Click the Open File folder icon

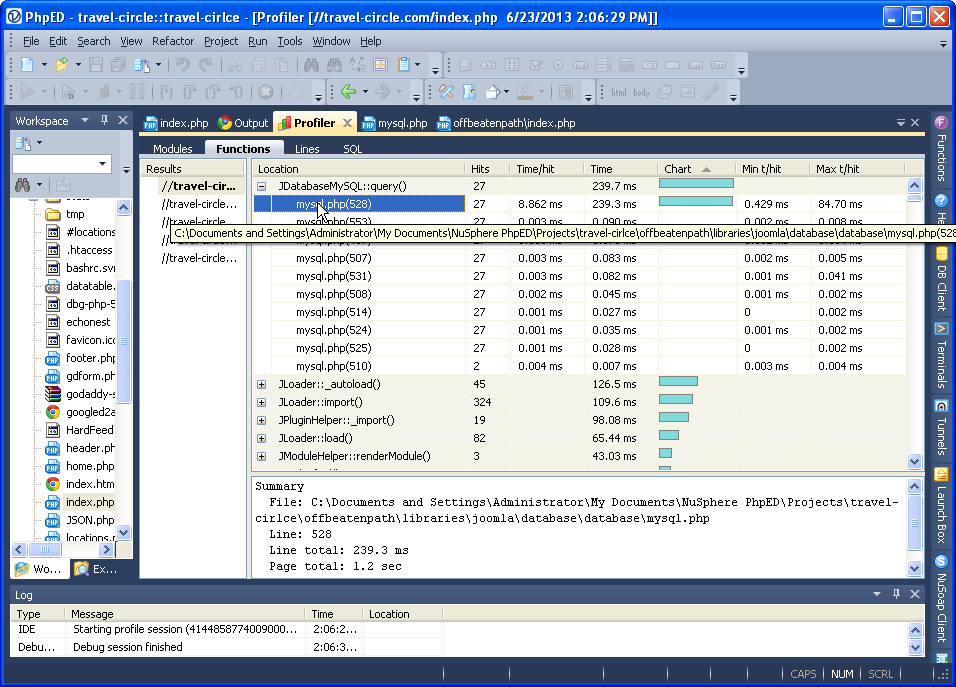[62, 65]
